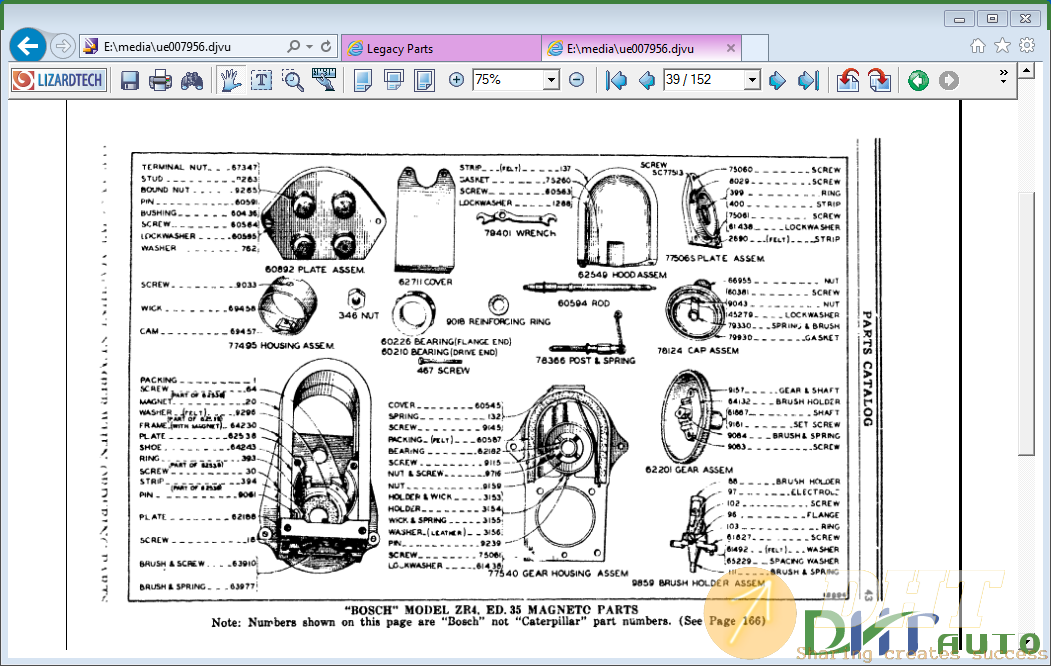1051x666 pixels.
Task: Click the address bar search icon
Action: pyautogui.click(x=293, y=46)
